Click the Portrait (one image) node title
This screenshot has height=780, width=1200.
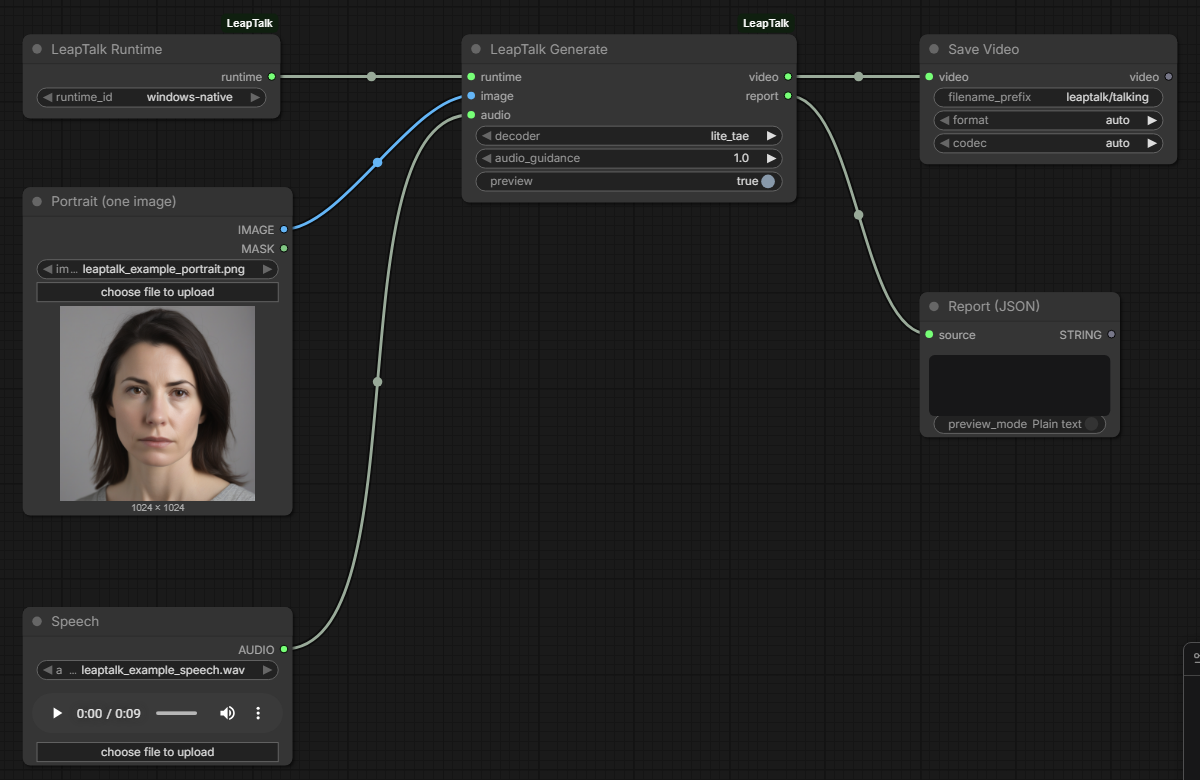pyautogui.click(x=113, y=201)
